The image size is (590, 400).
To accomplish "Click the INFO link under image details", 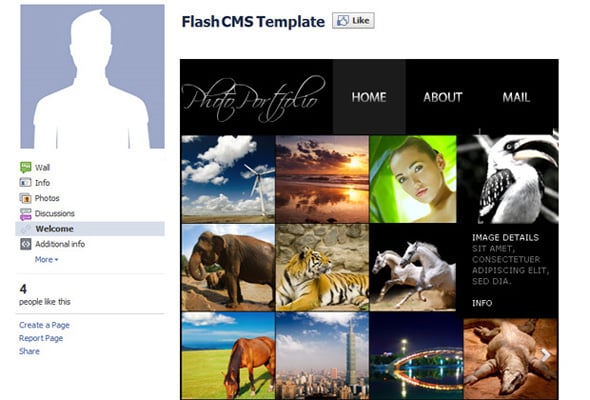I will click(482, 303).
